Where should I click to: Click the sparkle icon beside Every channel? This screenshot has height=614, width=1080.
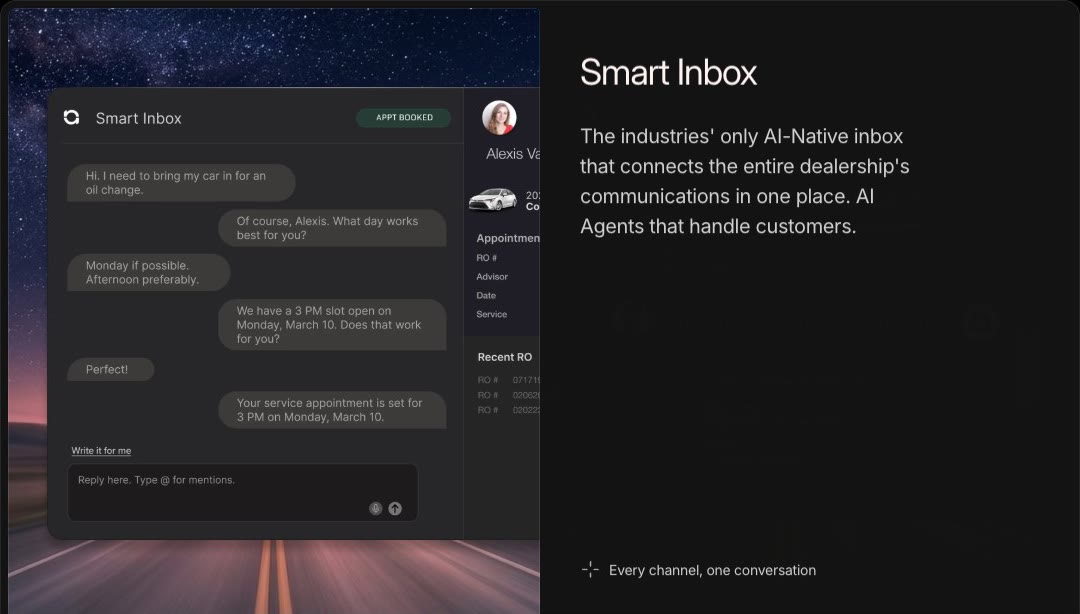coord(590,570)
